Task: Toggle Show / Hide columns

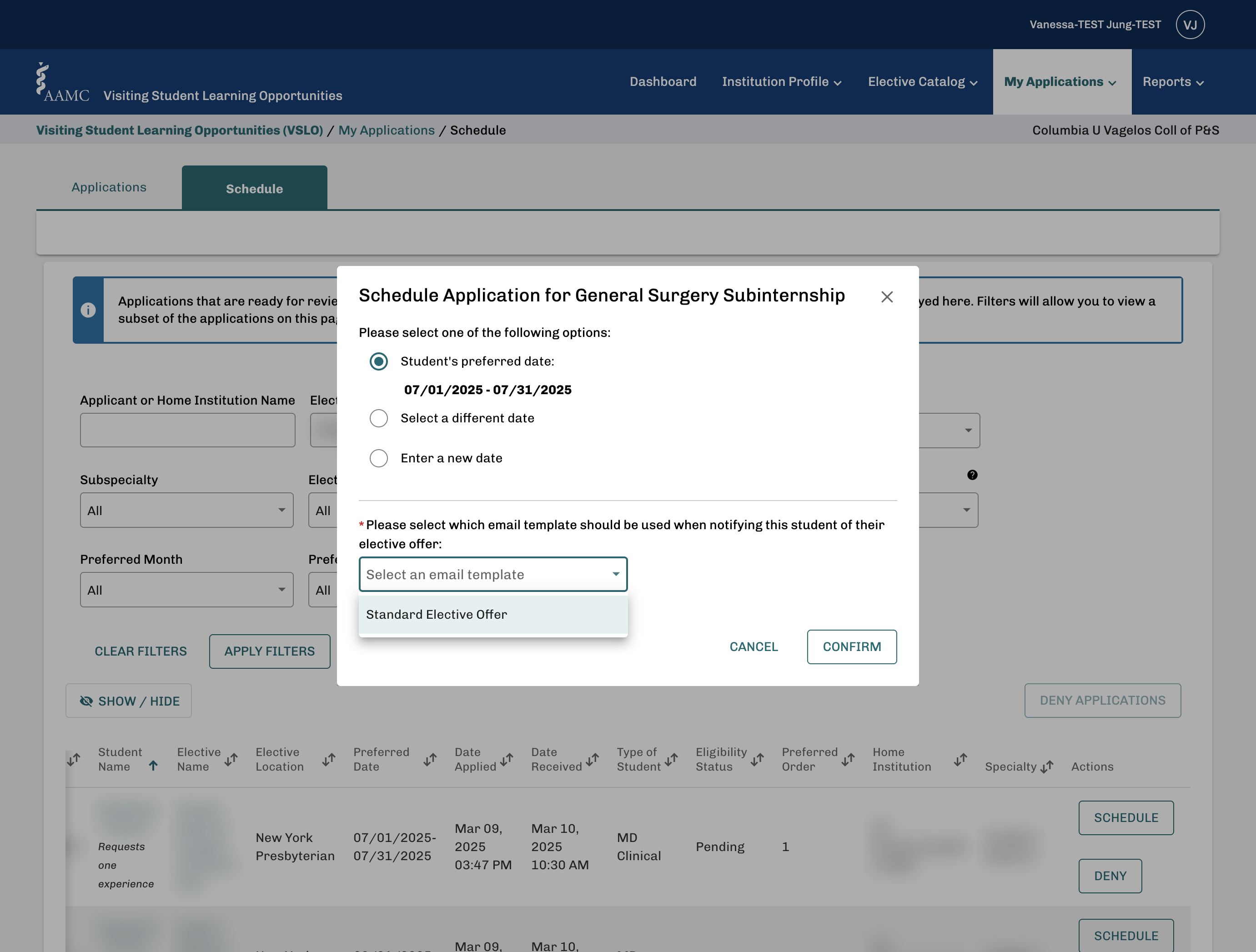Action: coord(128,701)
